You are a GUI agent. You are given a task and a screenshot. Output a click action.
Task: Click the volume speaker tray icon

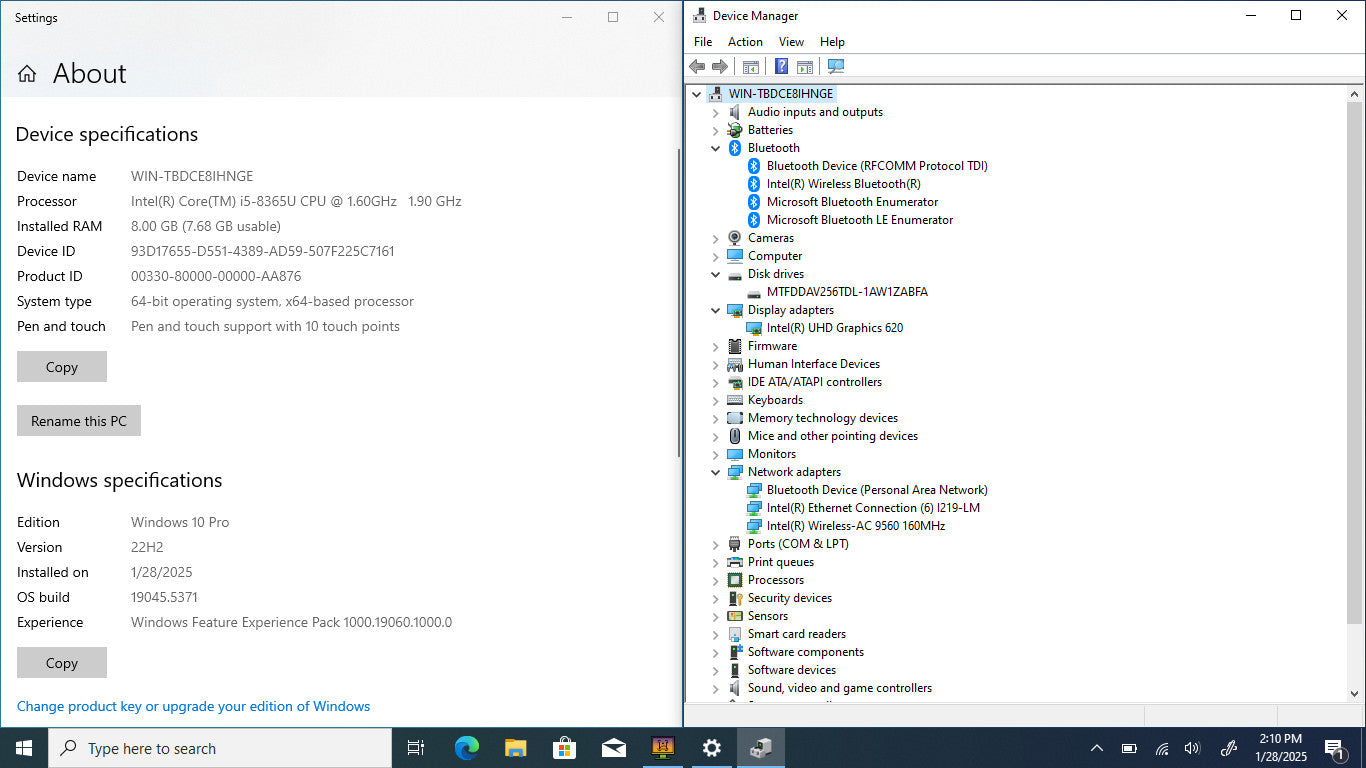tap(1191, 748)
